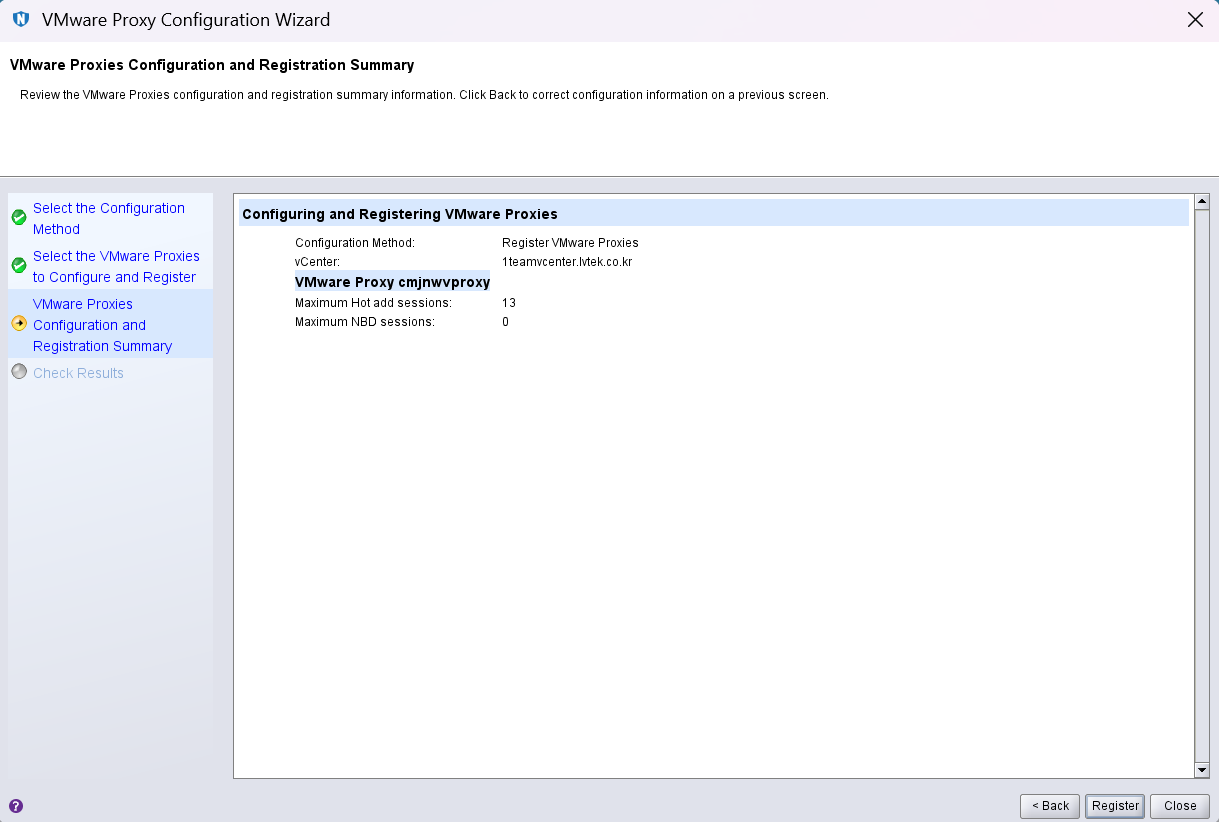Screen dimensions: 1219x822
Task: Click yellow arrow icon beside Registration Summary step
Action: coord(19,324)
